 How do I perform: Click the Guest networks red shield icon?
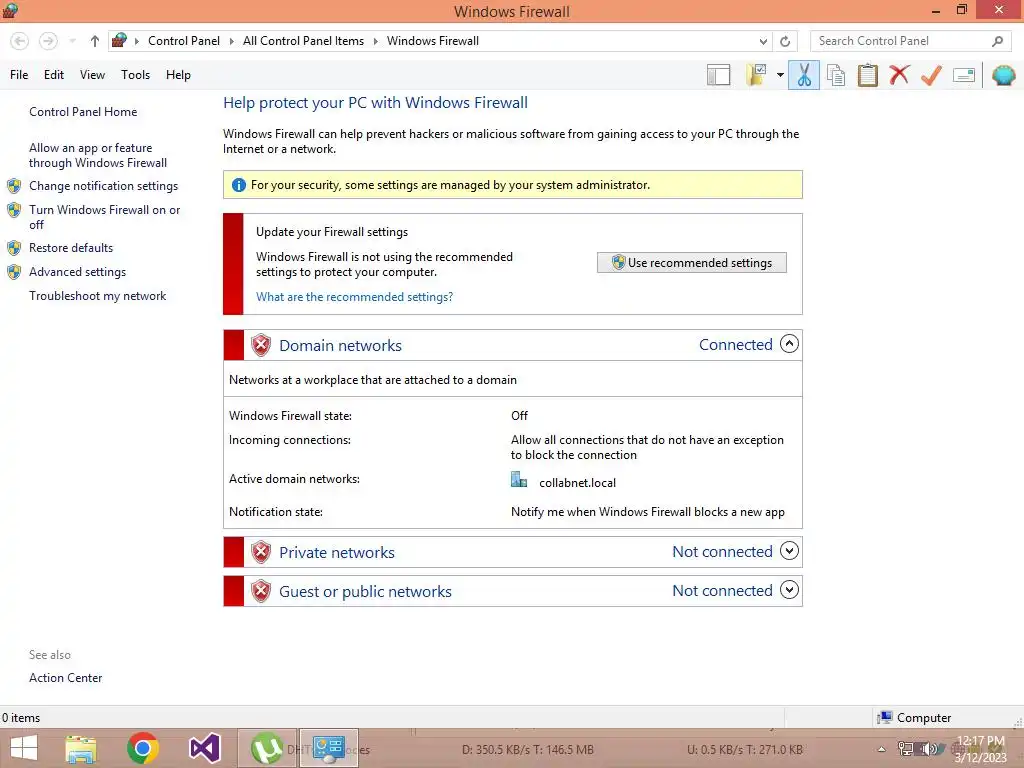point(261,592)
